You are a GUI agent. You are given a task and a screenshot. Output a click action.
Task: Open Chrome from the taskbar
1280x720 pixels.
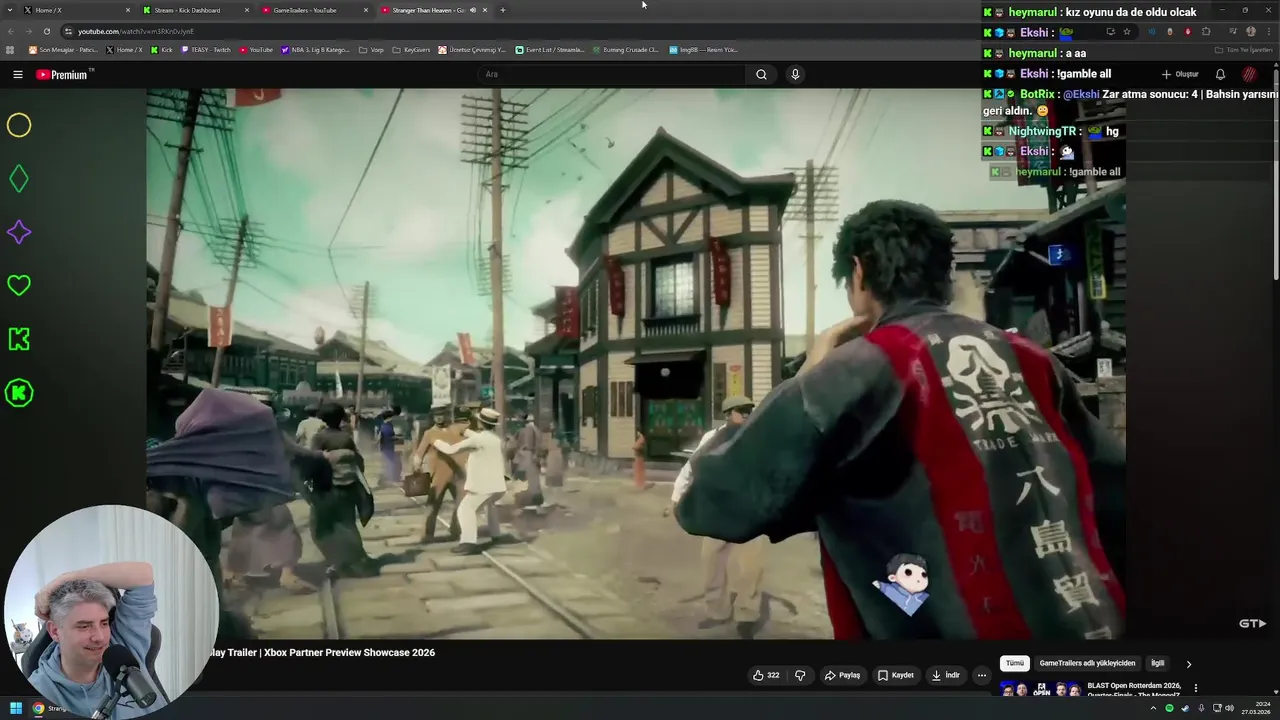coord(38,708)
